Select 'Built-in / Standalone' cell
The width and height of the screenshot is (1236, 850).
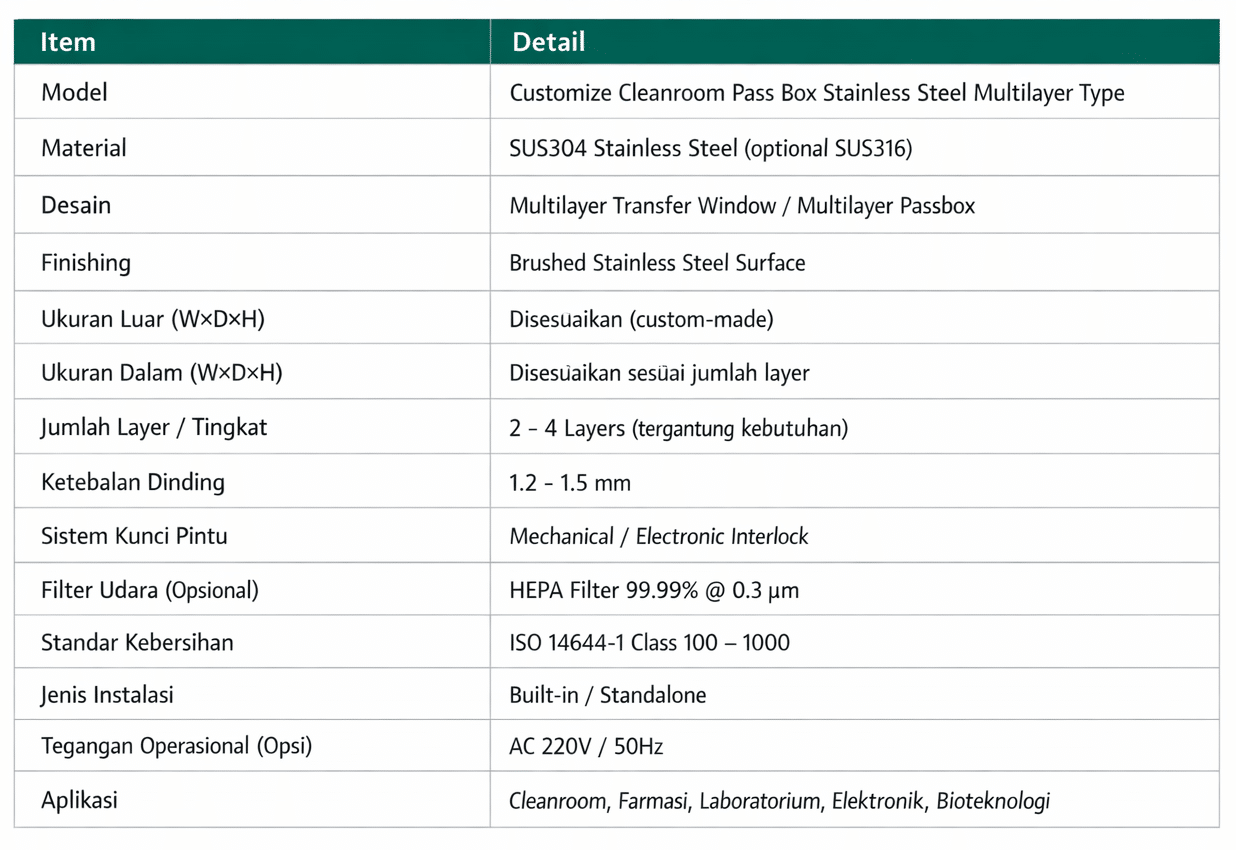(x=608, y=695)
